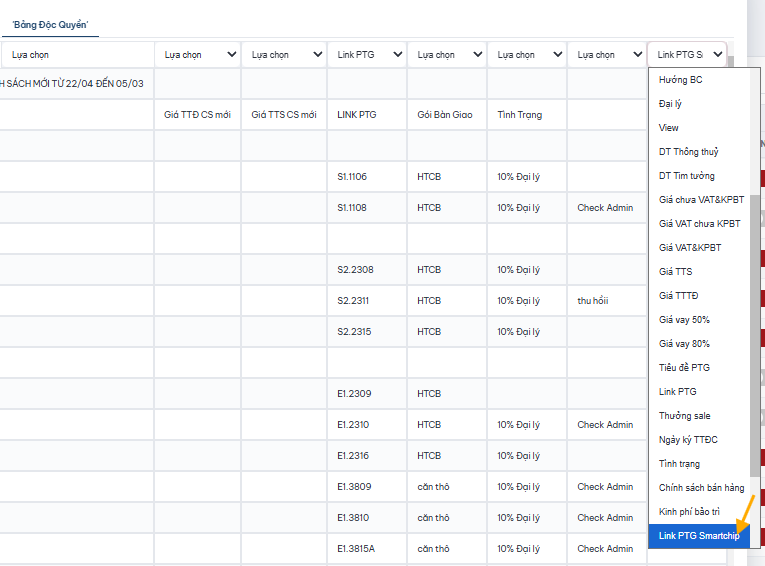Switch to the 'Bảng Độc Quyền' tab
This screenshot has width=765, height=566.
[50, 24]
